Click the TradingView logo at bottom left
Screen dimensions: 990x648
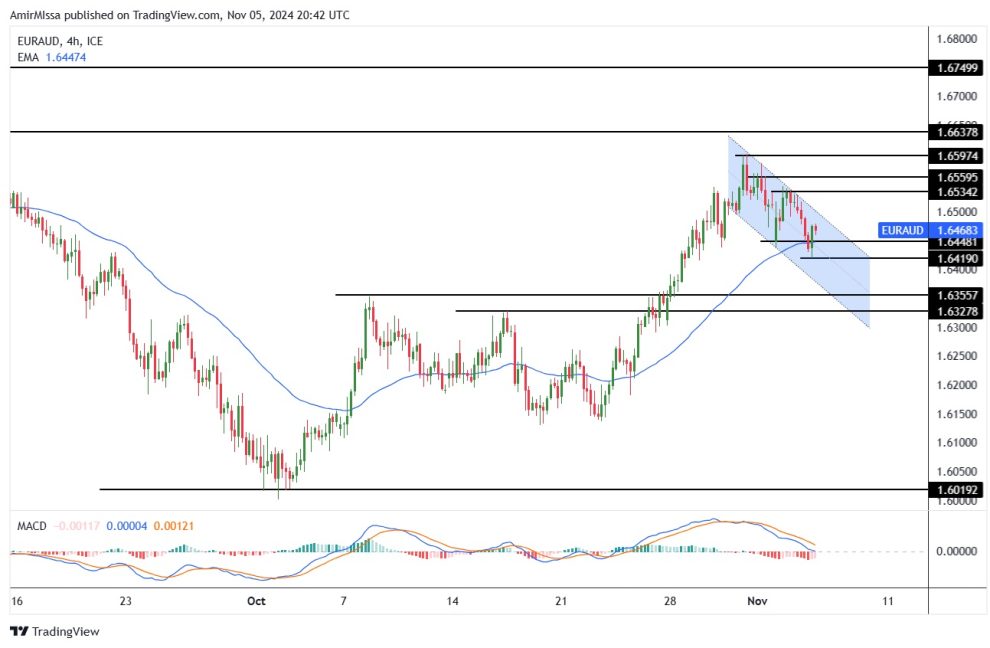[55, 631]
